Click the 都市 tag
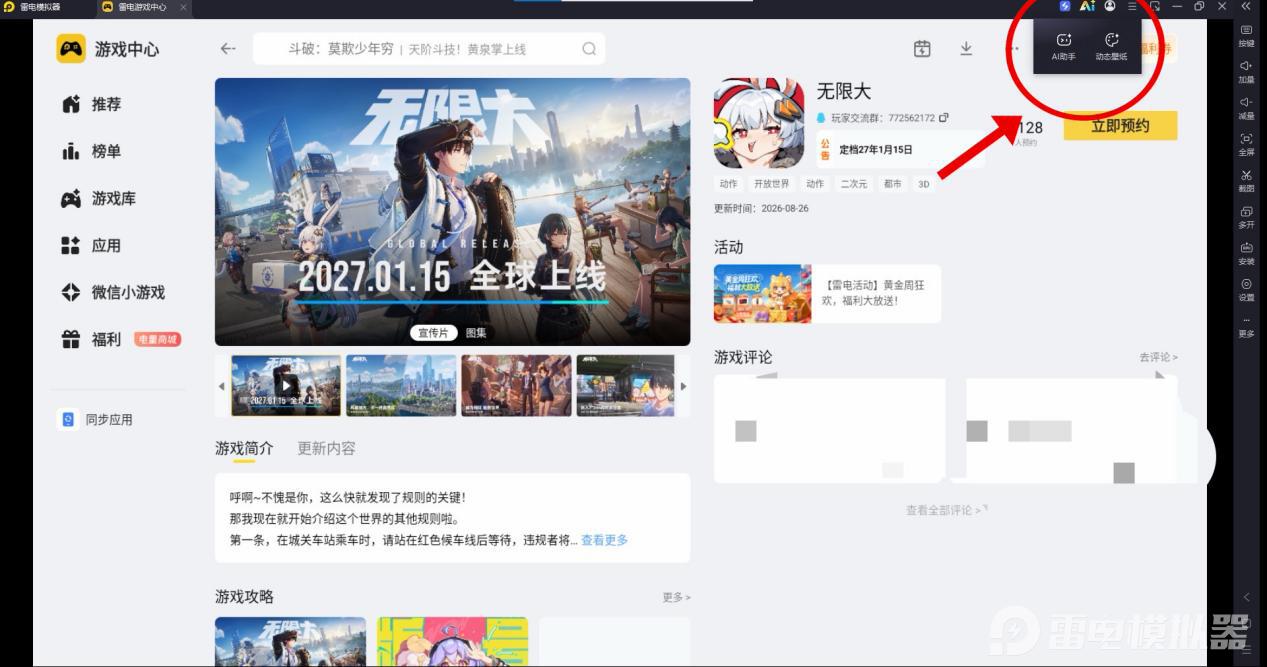Viewport: 1267px width, 667px height. pyautogui.click(x=892, y=184)
